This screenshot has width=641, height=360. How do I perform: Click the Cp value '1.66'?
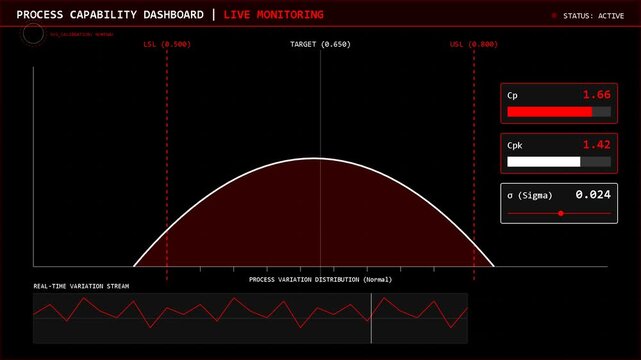coord(597,95)
